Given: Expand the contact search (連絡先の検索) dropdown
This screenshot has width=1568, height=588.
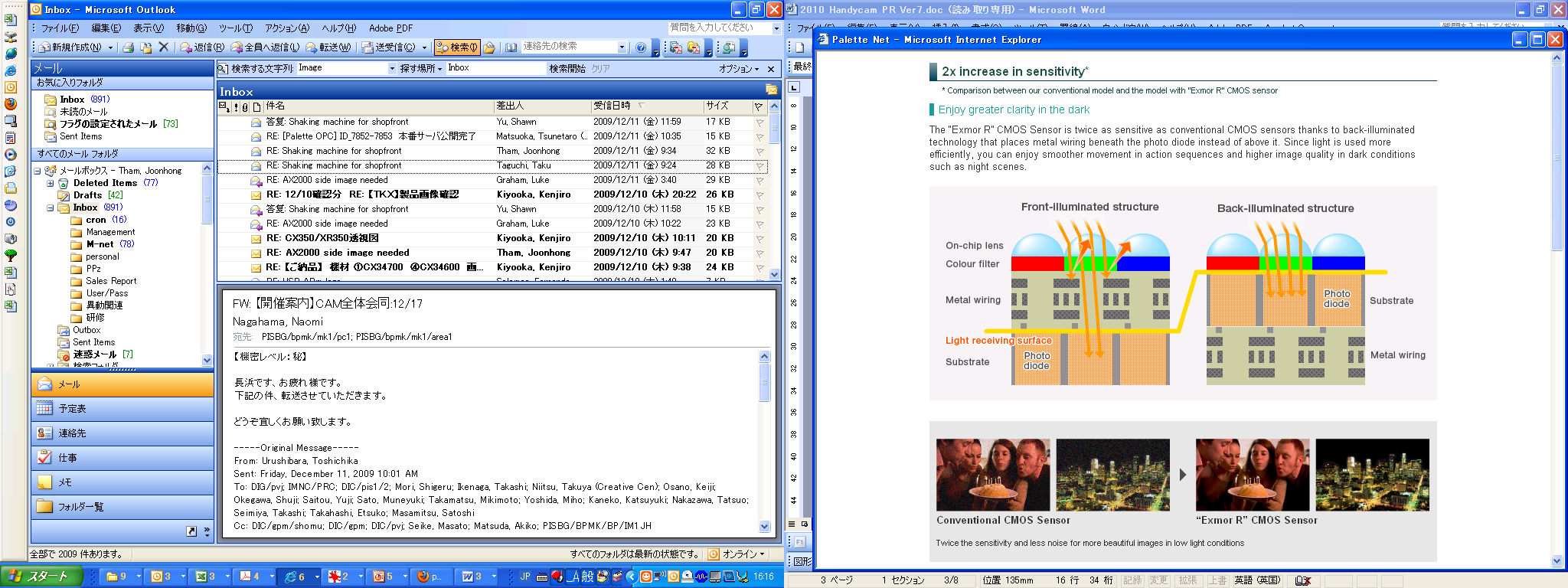Looking at the screenshot, I should (x=622, y=47).
